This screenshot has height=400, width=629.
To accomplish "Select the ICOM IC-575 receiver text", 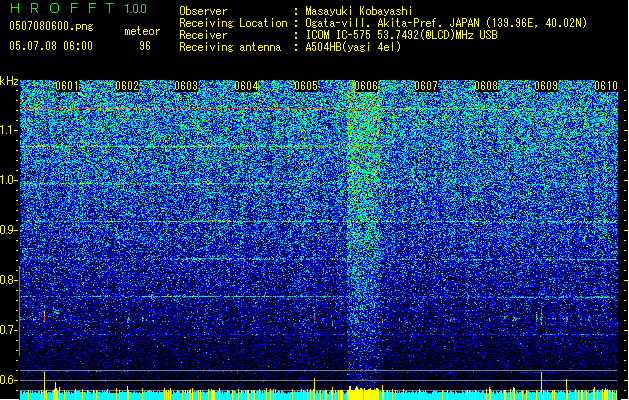I will click(x=401, y=35).
